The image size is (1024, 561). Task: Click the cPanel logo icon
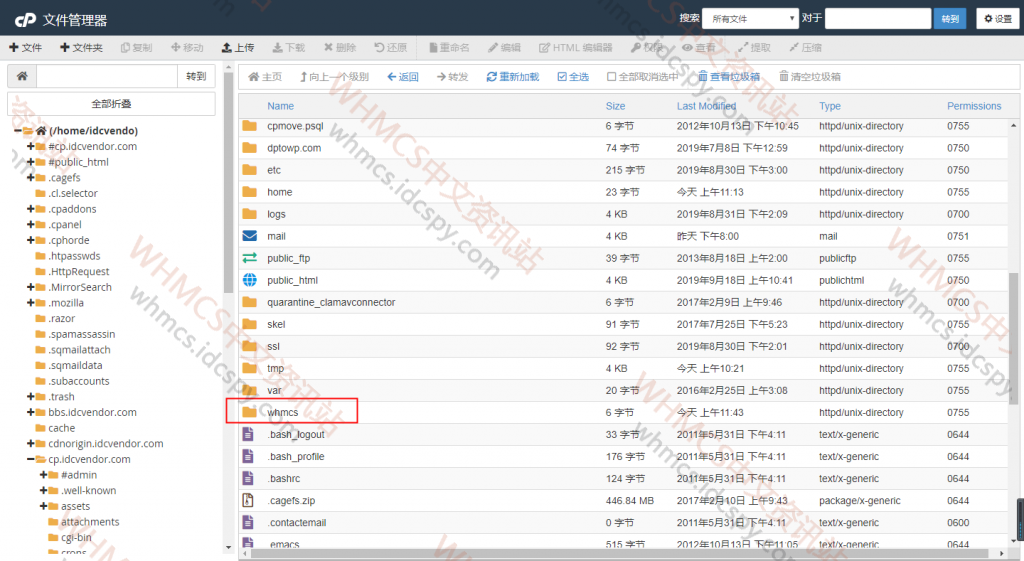(x=25, y=20)
